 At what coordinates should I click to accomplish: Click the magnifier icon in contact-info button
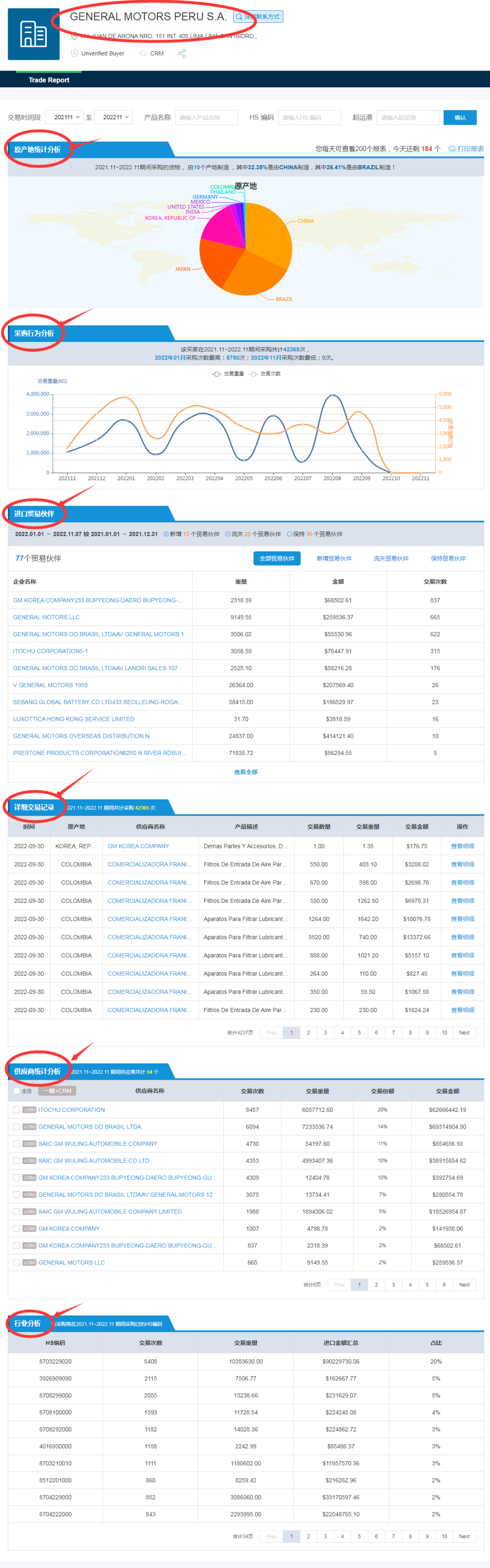click(x=239, y=17)
